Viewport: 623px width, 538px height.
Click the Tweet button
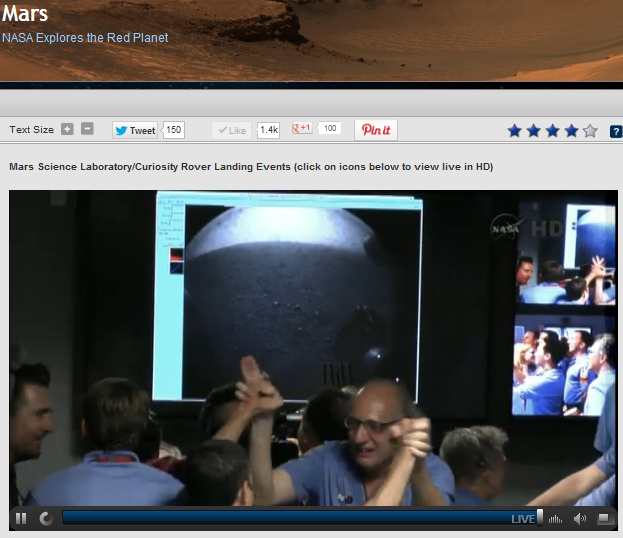point(135,130)
